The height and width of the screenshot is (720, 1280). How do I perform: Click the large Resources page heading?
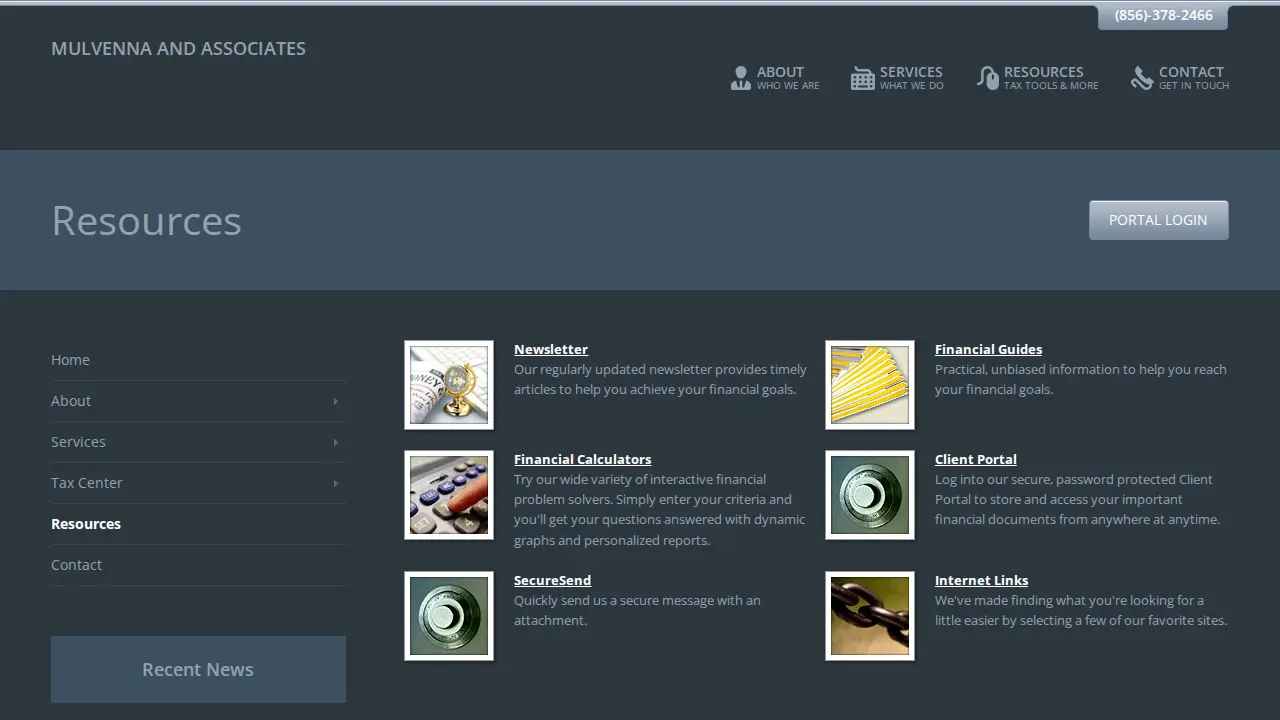point(146,220)
